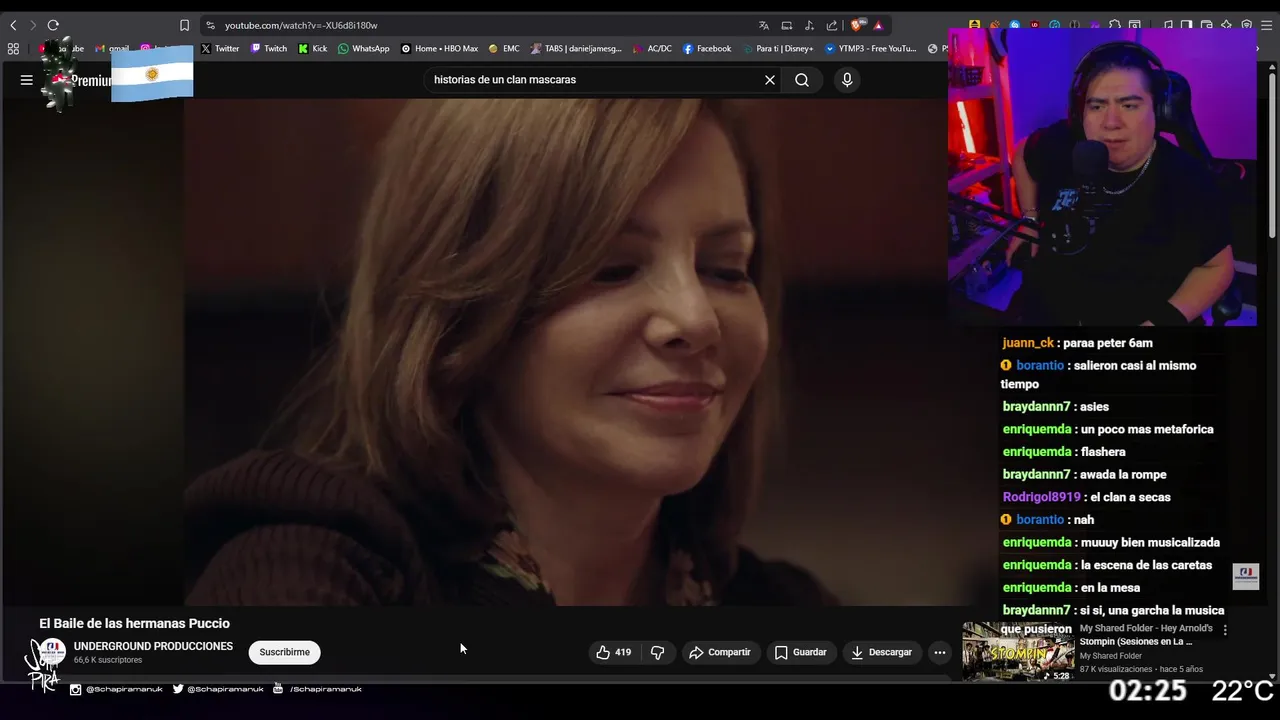Click the Brave Rewards triangle icon
1280x720 pixels.
pos(878,25)
